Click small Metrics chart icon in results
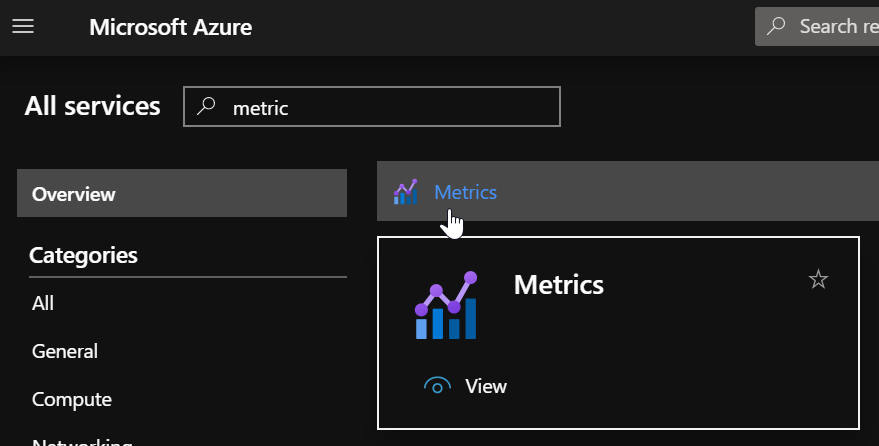Image resolution: width=879 pixels, height=446 pixels. 406,192
